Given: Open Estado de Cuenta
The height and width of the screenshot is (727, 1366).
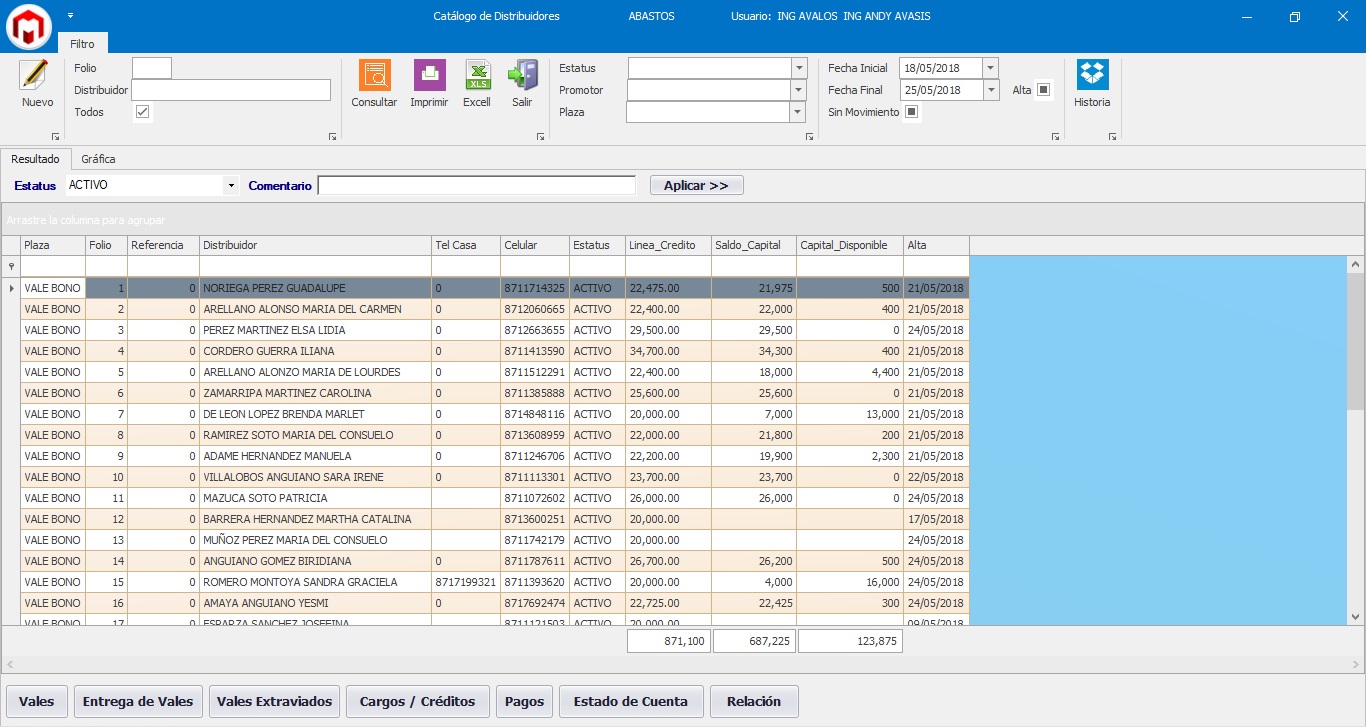Looking at the screenshot, I should (631, 701).
